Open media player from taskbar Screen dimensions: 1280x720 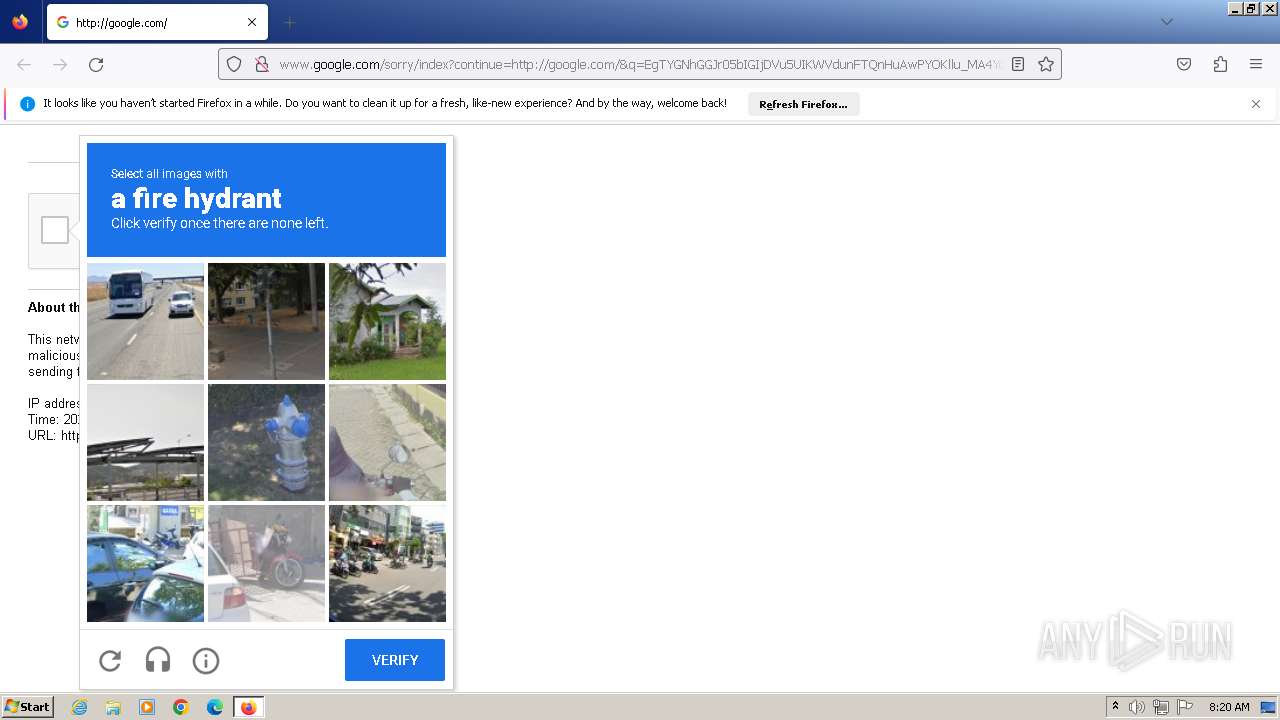pyautogui.click(x=147, y=707)
